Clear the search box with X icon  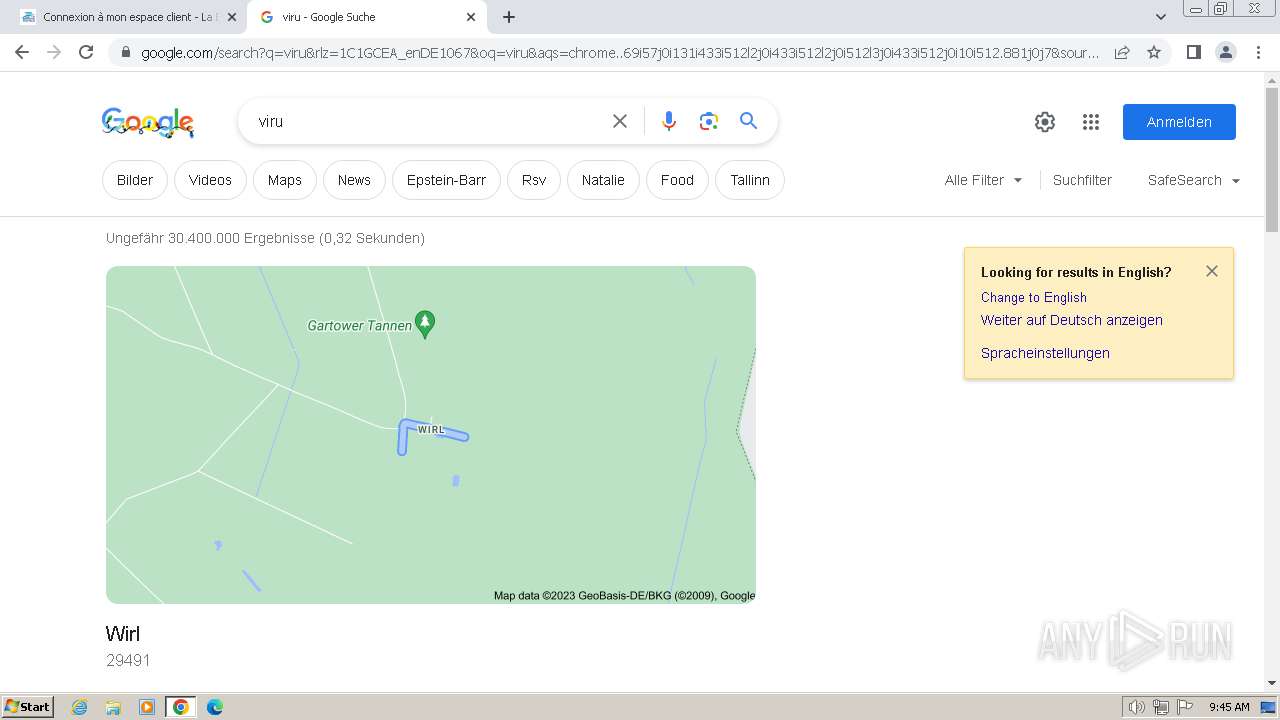620,121
